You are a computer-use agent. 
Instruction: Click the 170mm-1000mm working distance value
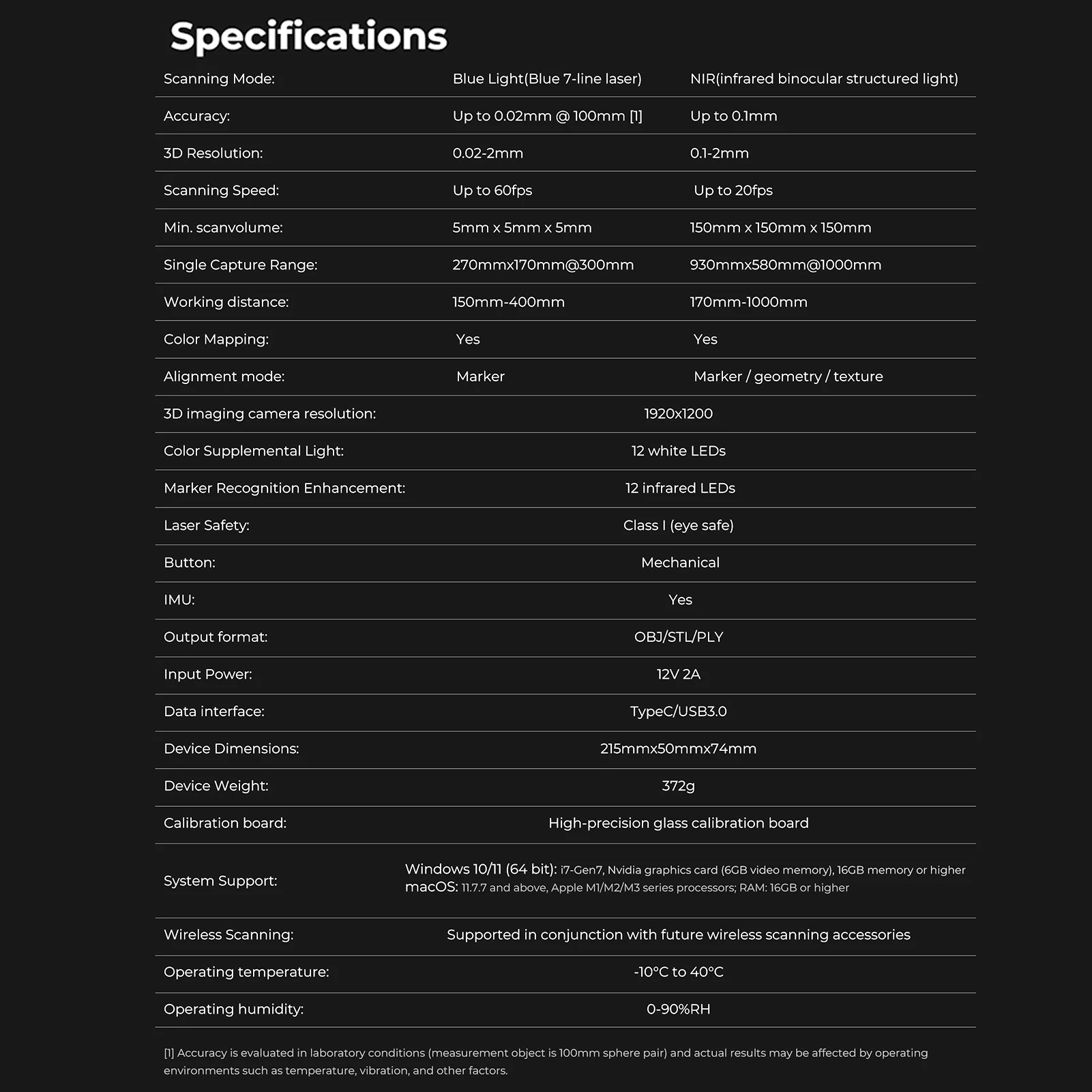(748, 302)
